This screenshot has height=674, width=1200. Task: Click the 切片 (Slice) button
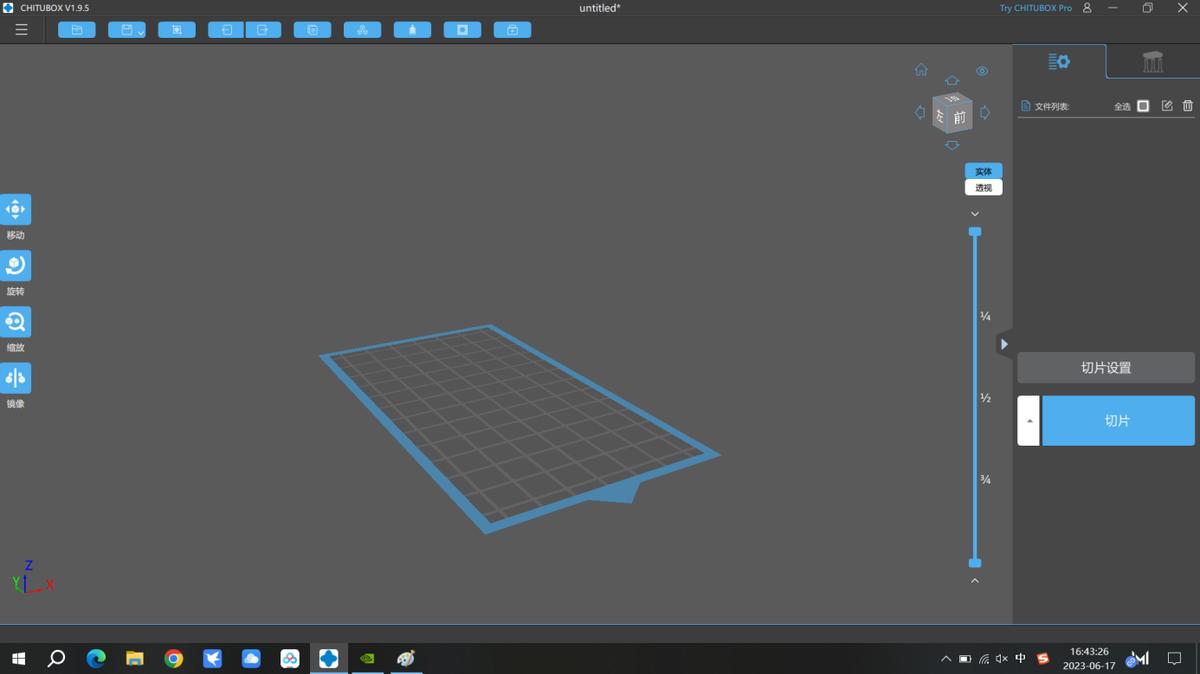pos(1117,420)
